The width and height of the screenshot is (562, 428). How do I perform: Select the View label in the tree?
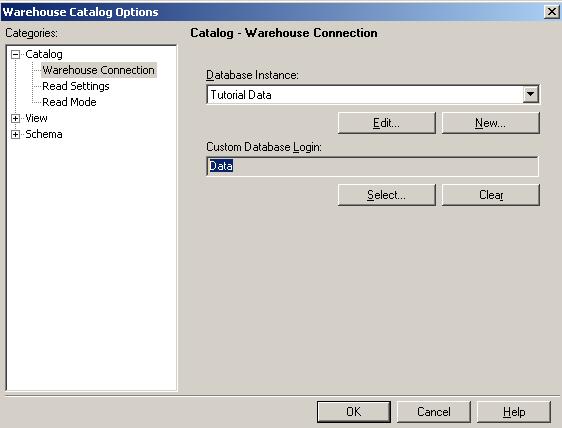click(36, 118)
